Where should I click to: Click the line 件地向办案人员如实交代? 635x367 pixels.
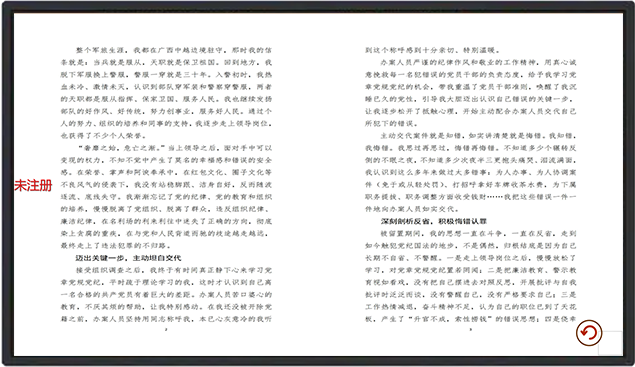[412, 209]
